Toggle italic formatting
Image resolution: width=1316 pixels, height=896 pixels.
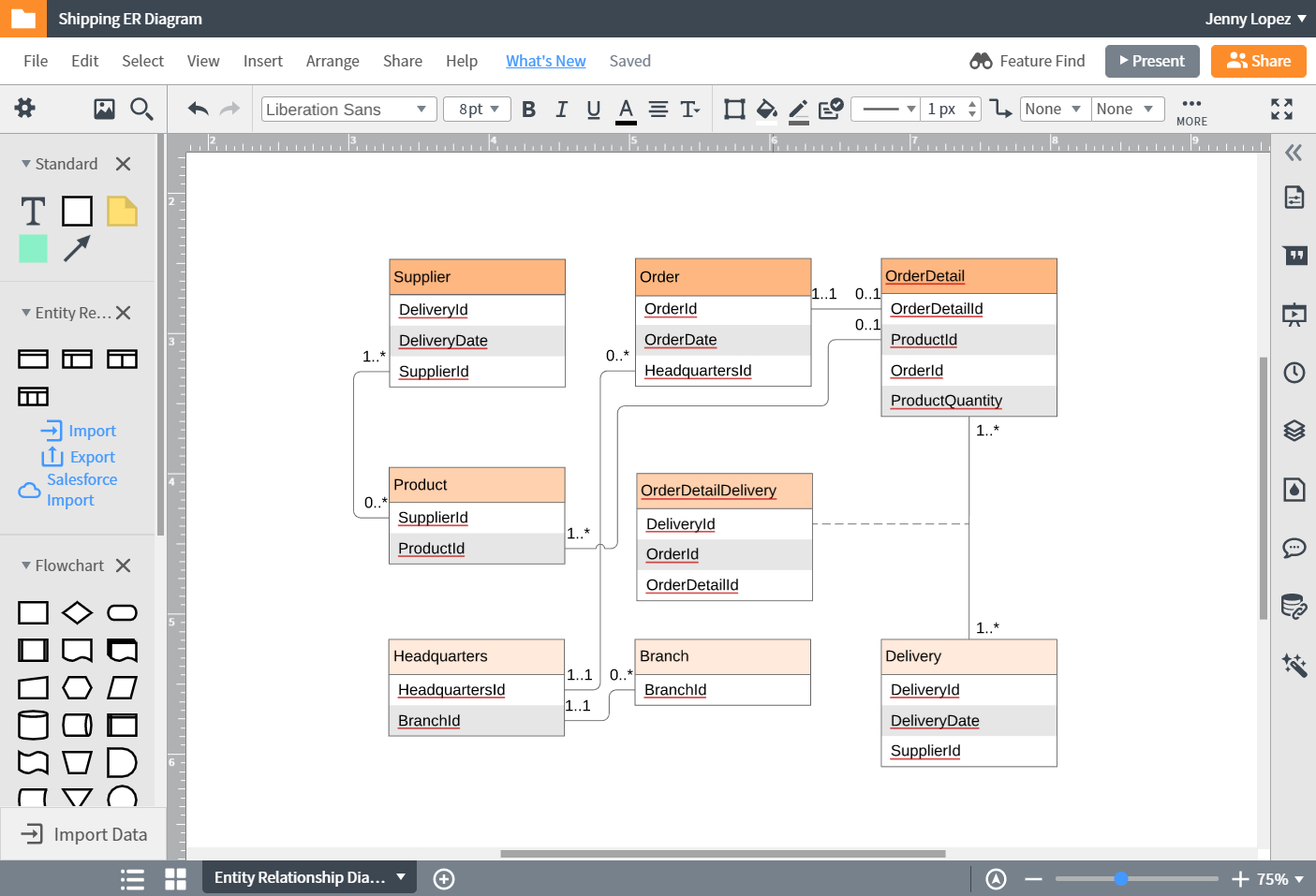[561, 110]
